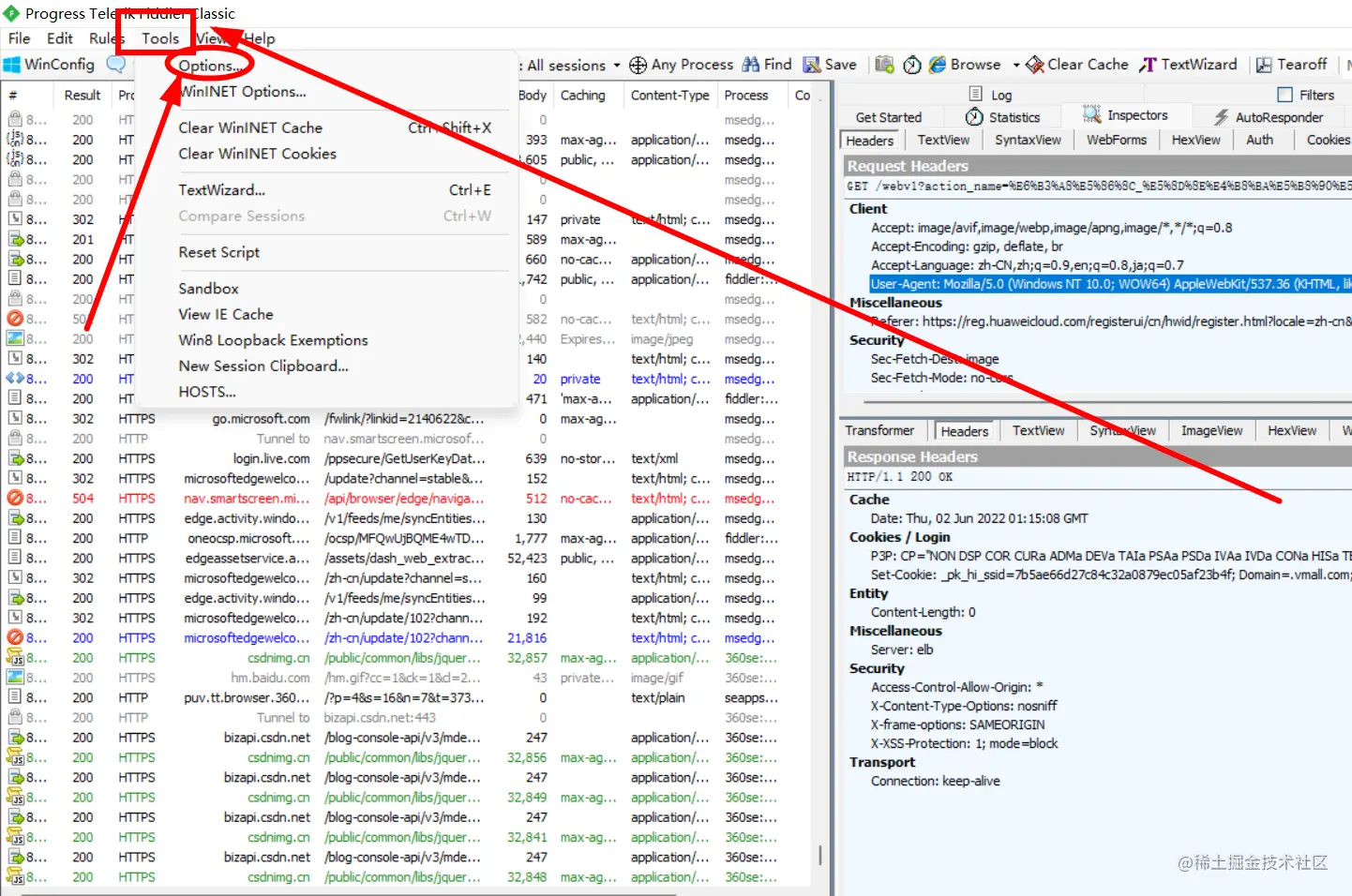Click the TextWizard toolbar icon

[x=1148, y=65]
